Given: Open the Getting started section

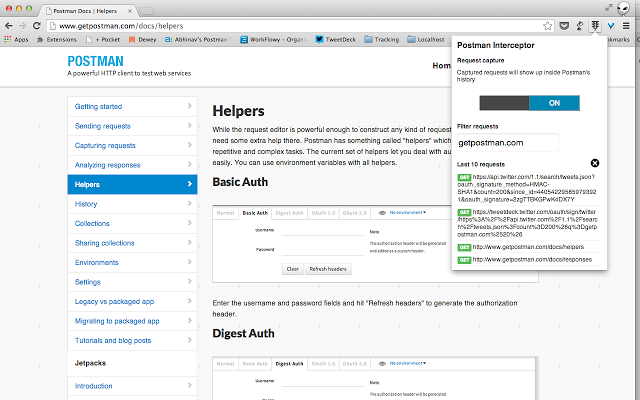Looking at the screenshot, I should tap(132, 107).
